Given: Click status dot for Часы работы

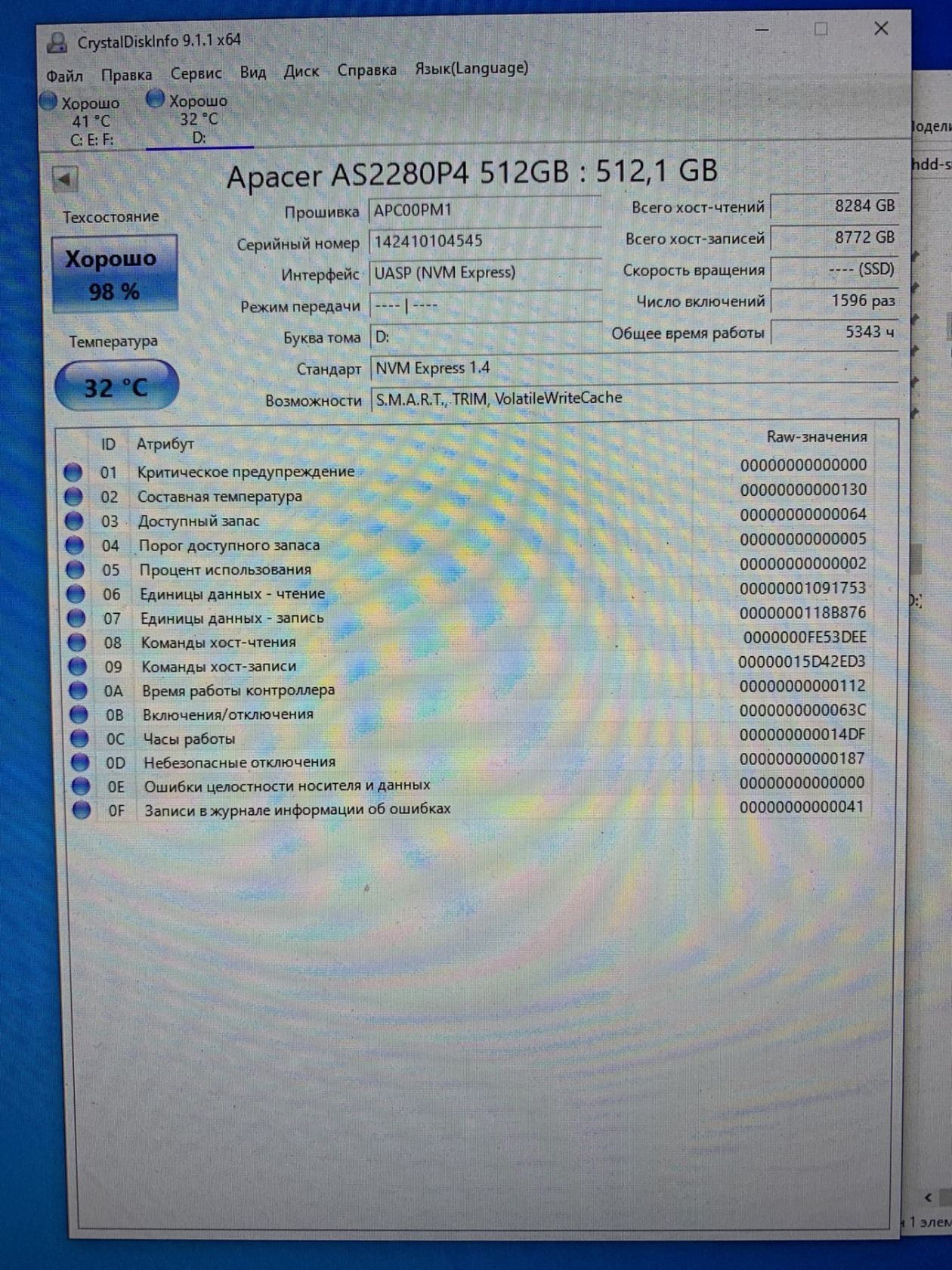Looking at the screenshot, I should coord(80,739).
